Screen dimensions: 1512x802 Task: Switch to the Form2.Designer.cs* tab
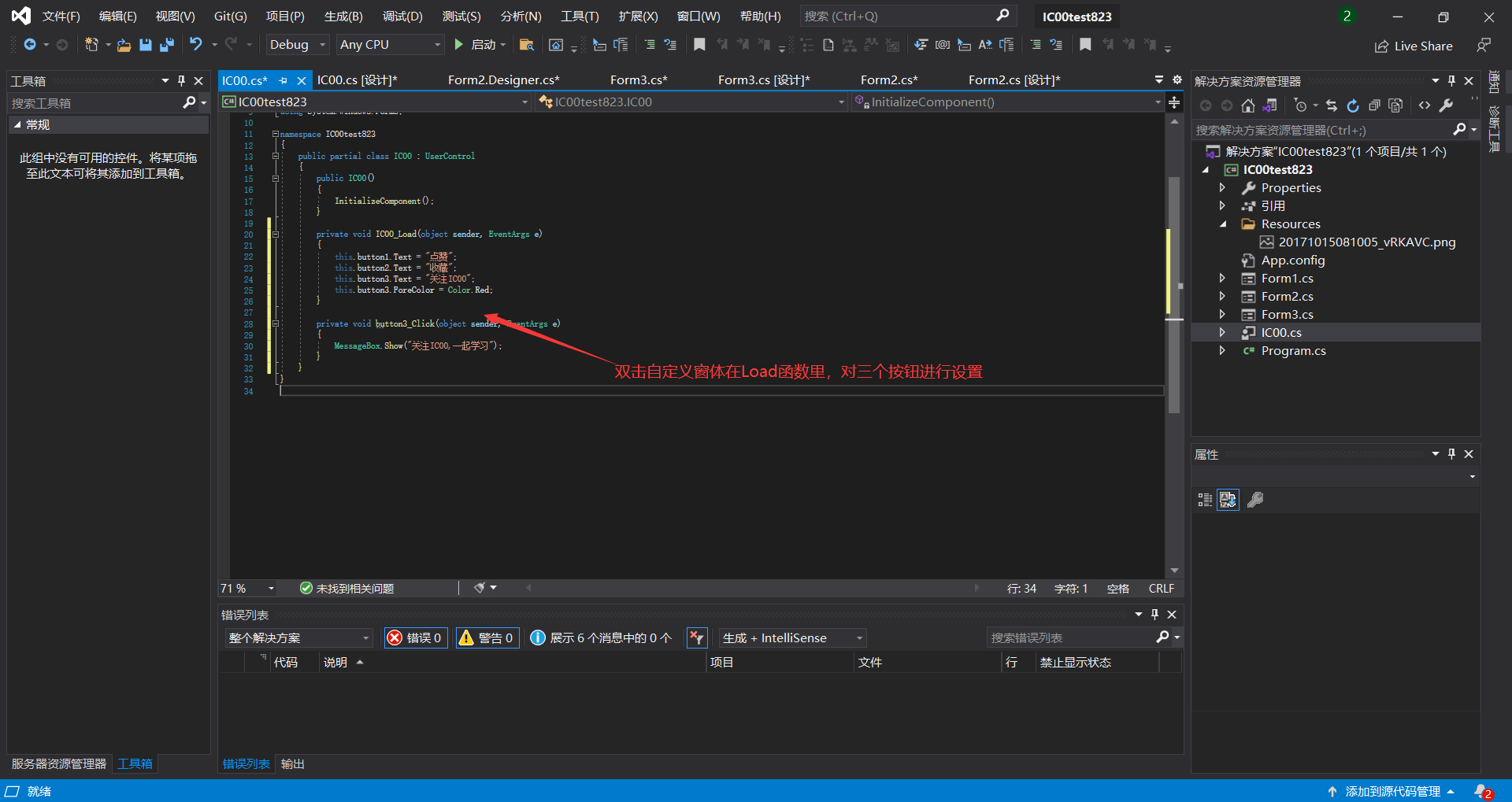pyautogui.click(x=504, y=79)
